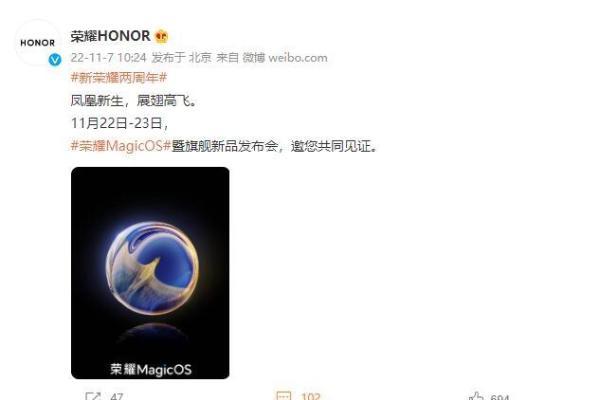
Task: Open hashtag #新荣耀两周年#
Action: click(x=119, y=78)
